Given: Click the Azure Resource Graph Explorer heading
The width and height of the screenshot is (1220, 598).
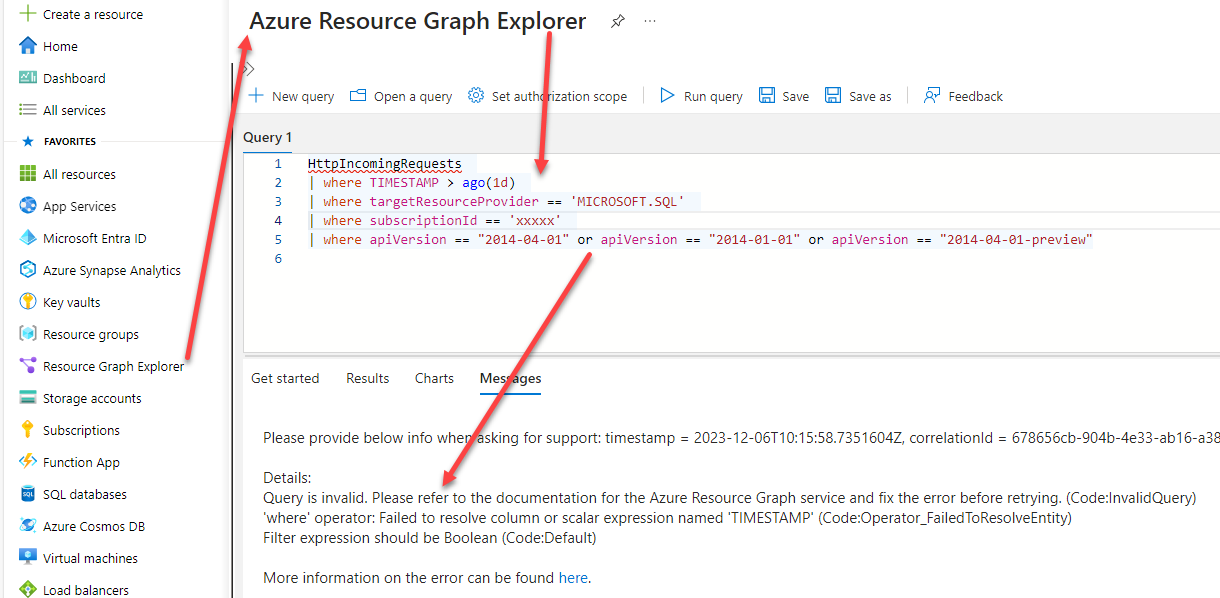Looking at the screenshot, I should pyautogui.click(x=418, y=21).
